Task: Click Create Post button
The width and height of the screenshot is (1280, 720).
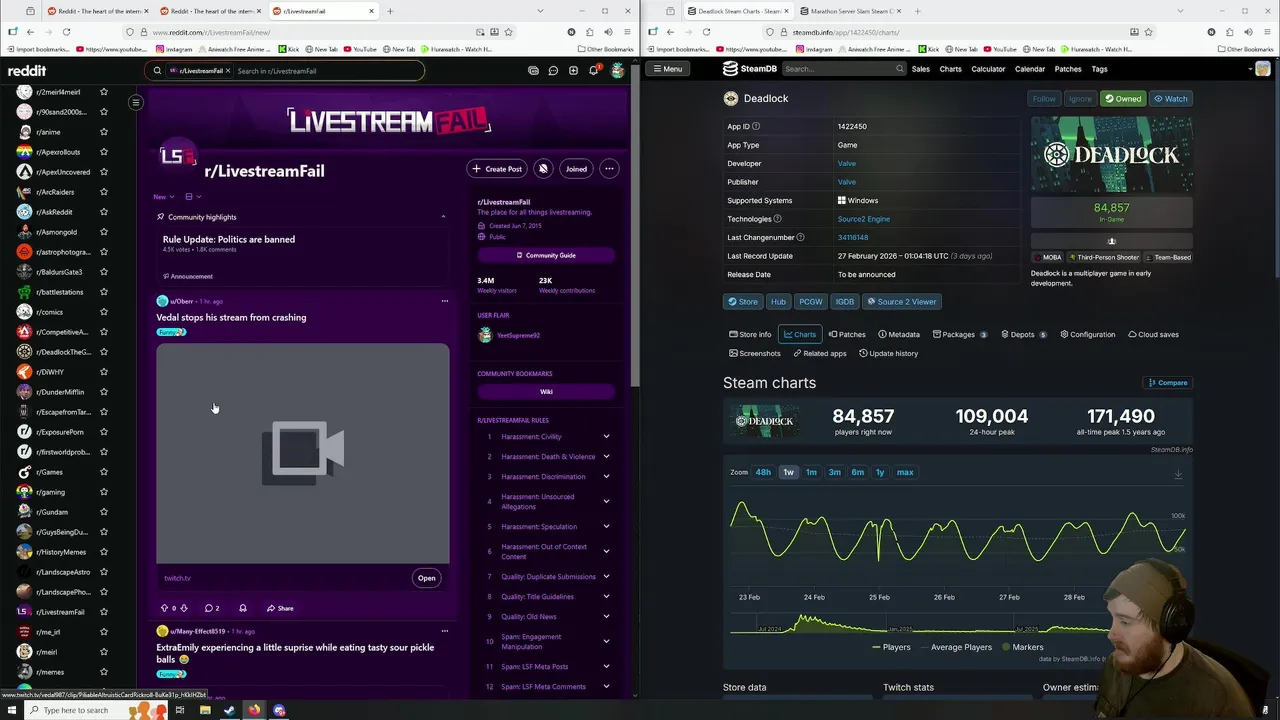Action: pyautogui.click(x=497, y=169)
